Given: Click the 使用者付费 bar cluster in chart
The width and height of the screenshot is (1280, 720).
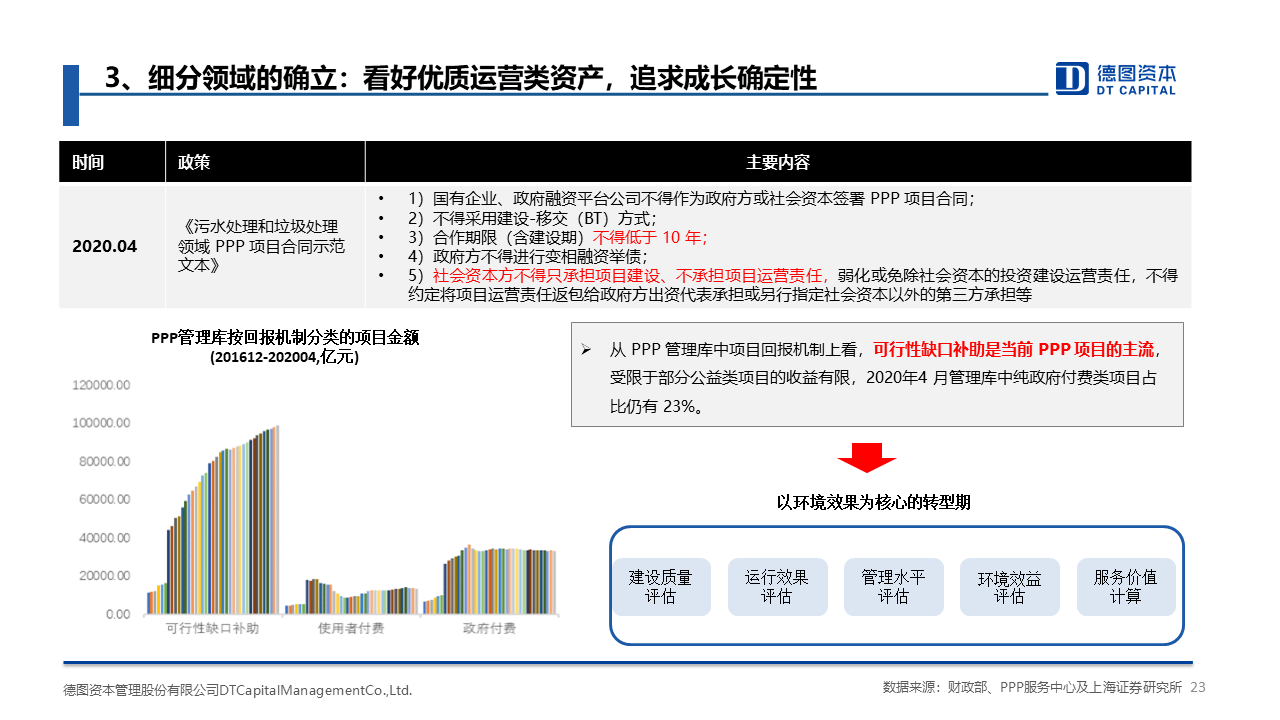Looking at the screenshot, I should point(351,596).
